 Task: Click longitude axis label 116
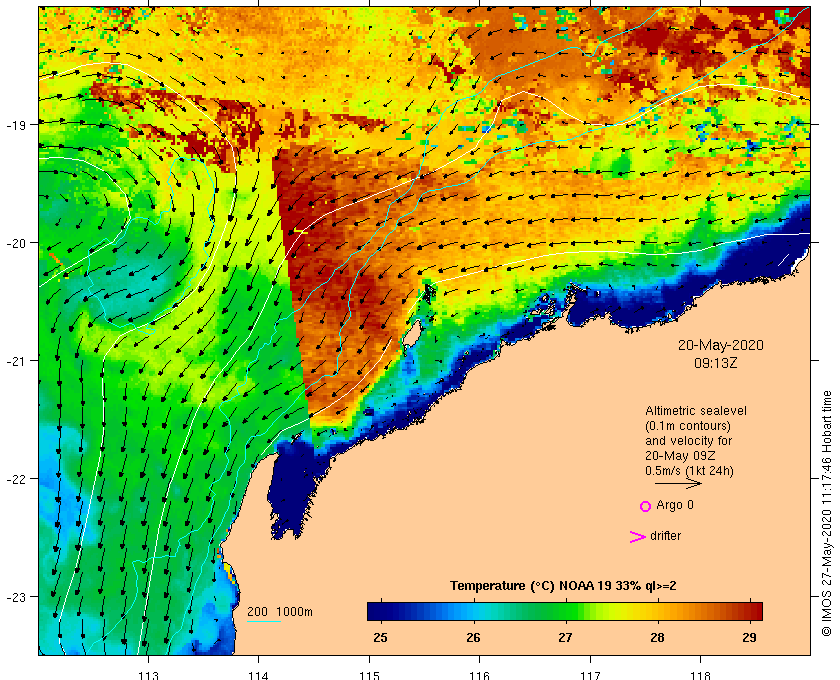[479, 675]
